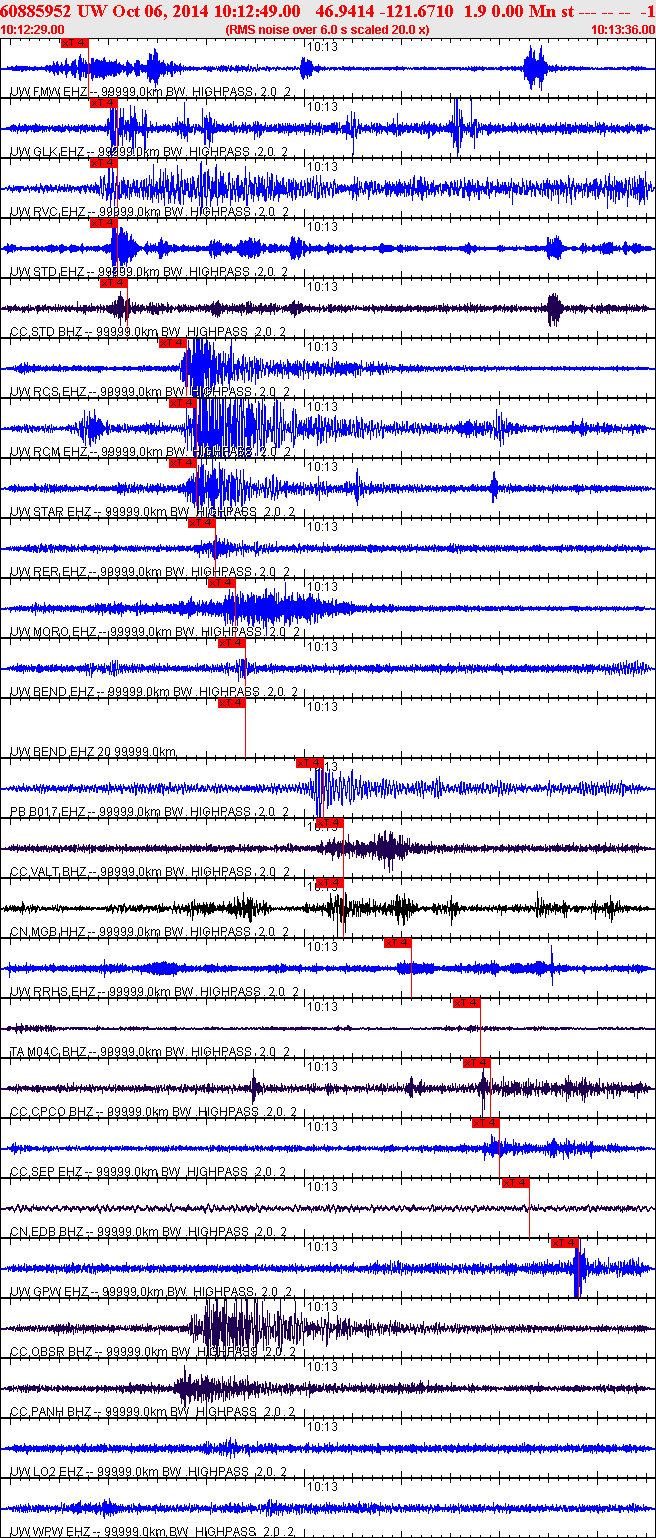Select the CC.VALT.BHZ station label
The height and width of the screenshot is (1538, 656).
(x=150, y=872)
